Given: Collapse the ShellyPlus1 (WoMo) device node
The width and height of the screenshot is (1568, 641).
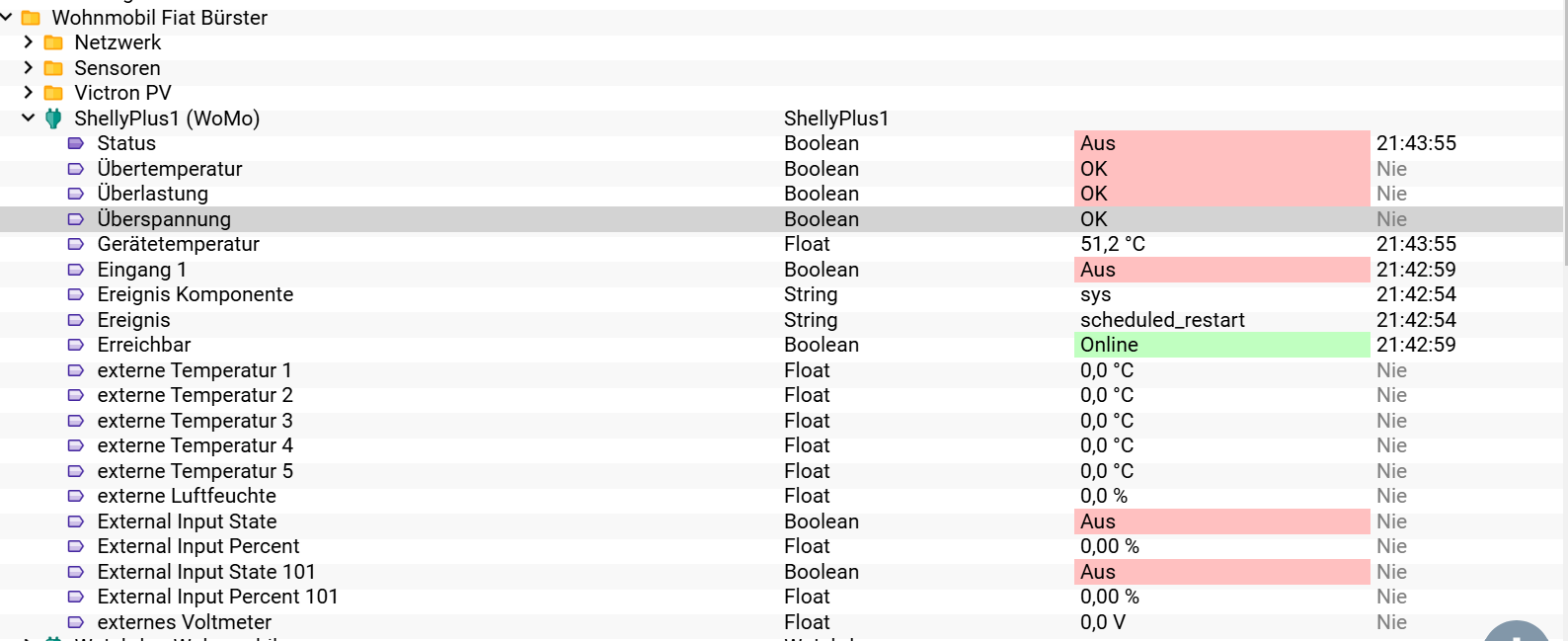Looking at the screenshot, I should coord(29,119).
